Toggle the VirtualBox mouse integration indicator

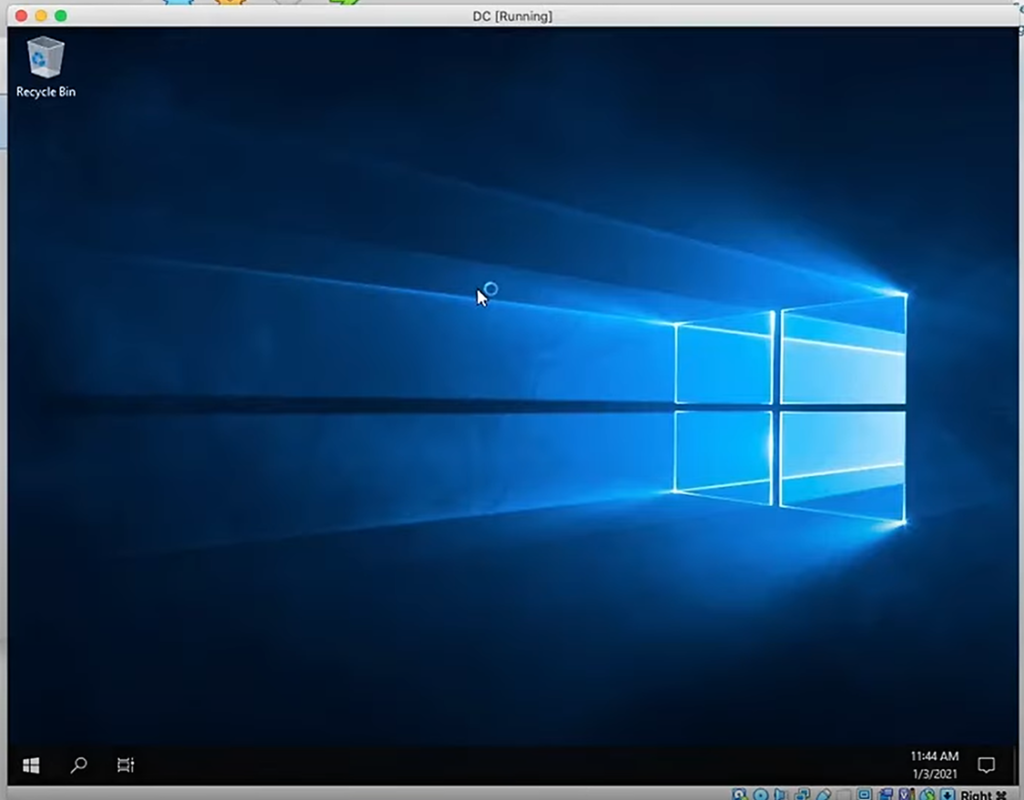pyautogui.click(x=927, y=796)
